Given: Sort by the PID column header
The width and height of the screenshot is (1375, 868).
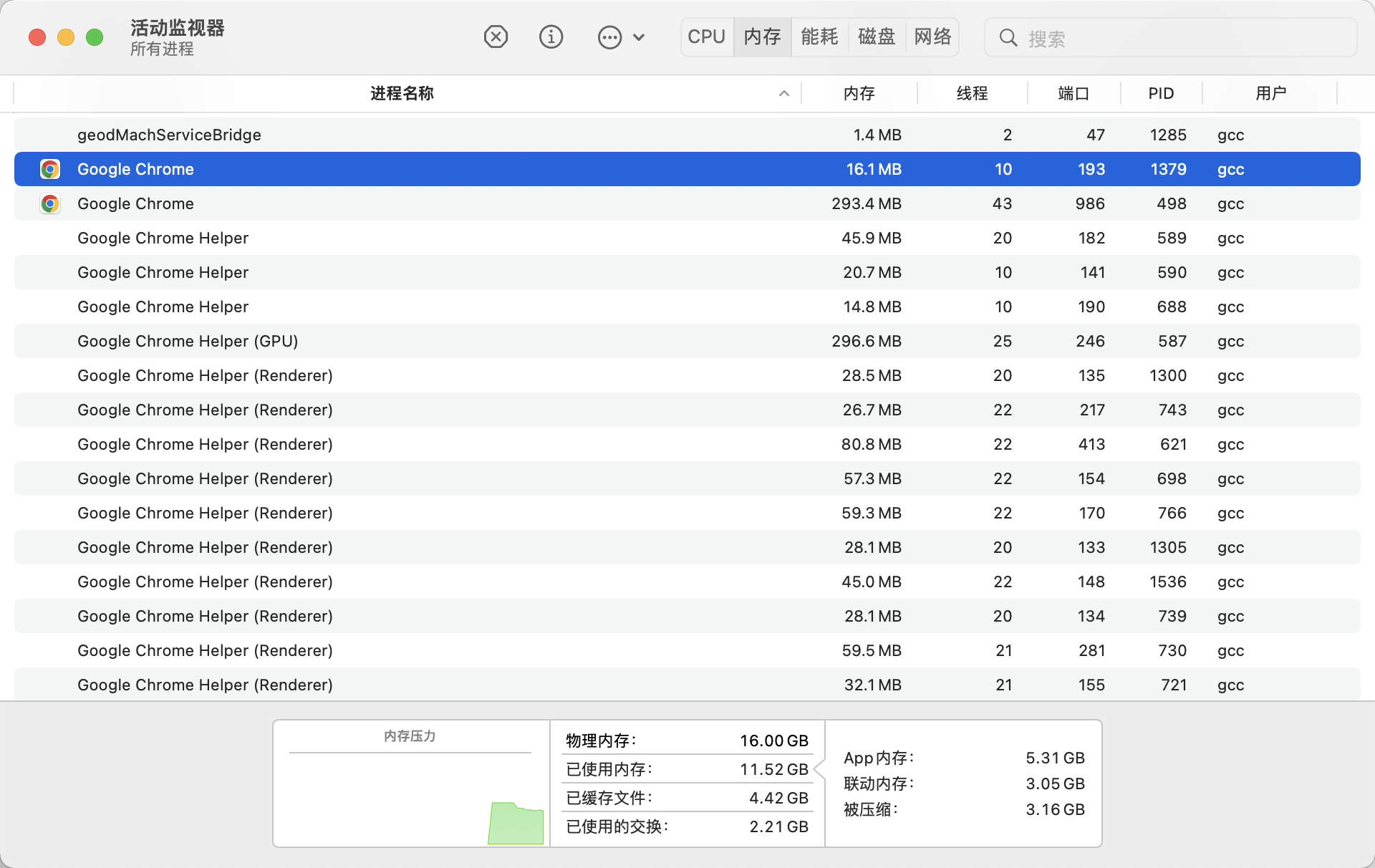Looking at the screenshot, I should tap(1161, 93).
